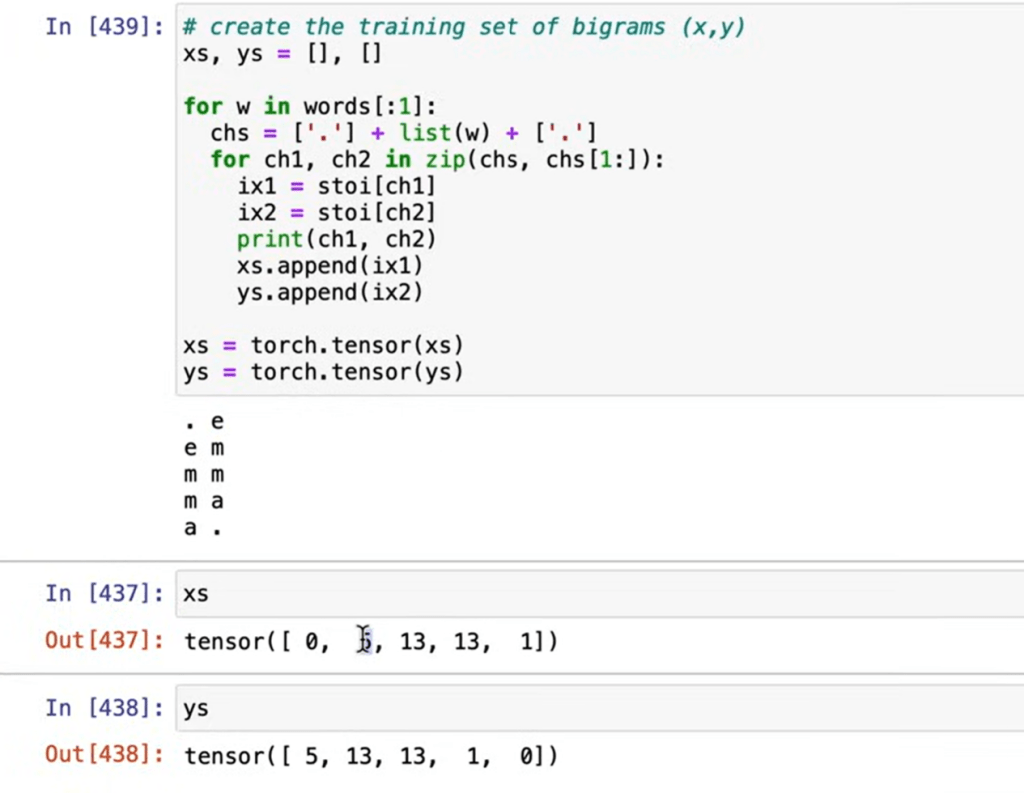Click the 'ys = torch.tensor(ys)' line

tap(324, 372)
